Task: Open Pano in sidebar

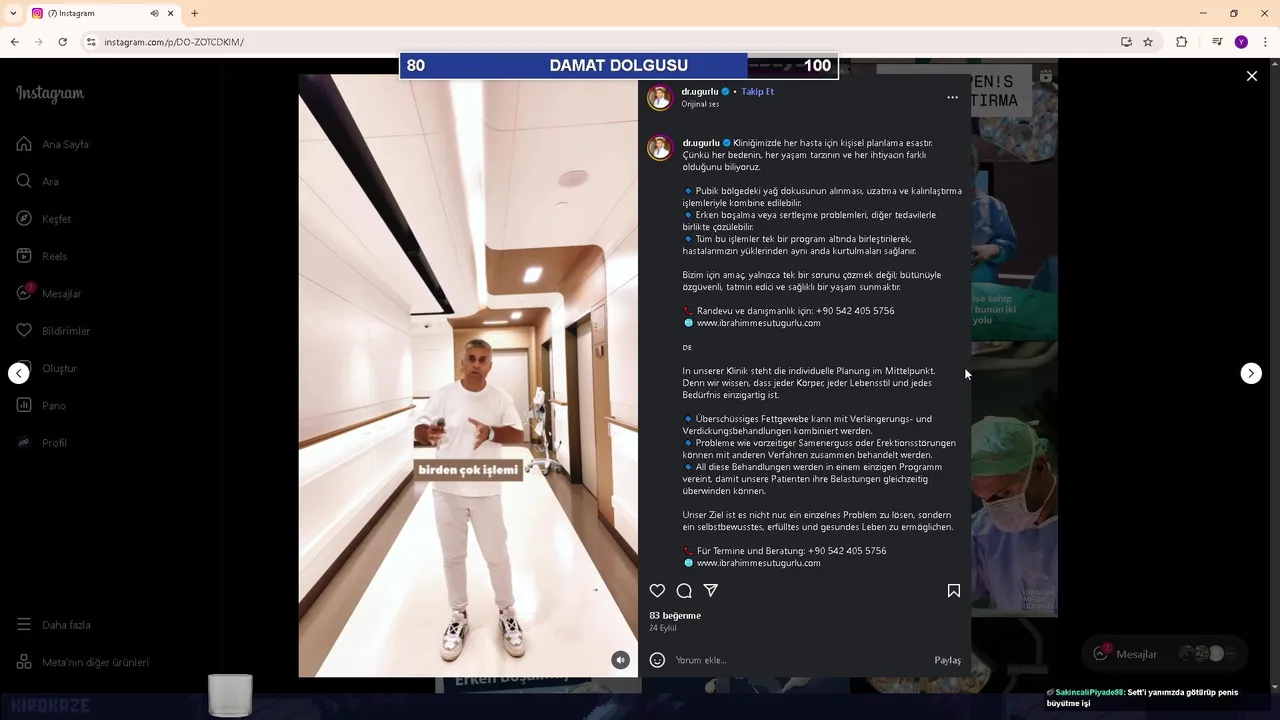Action: click(x=41, y=405)
